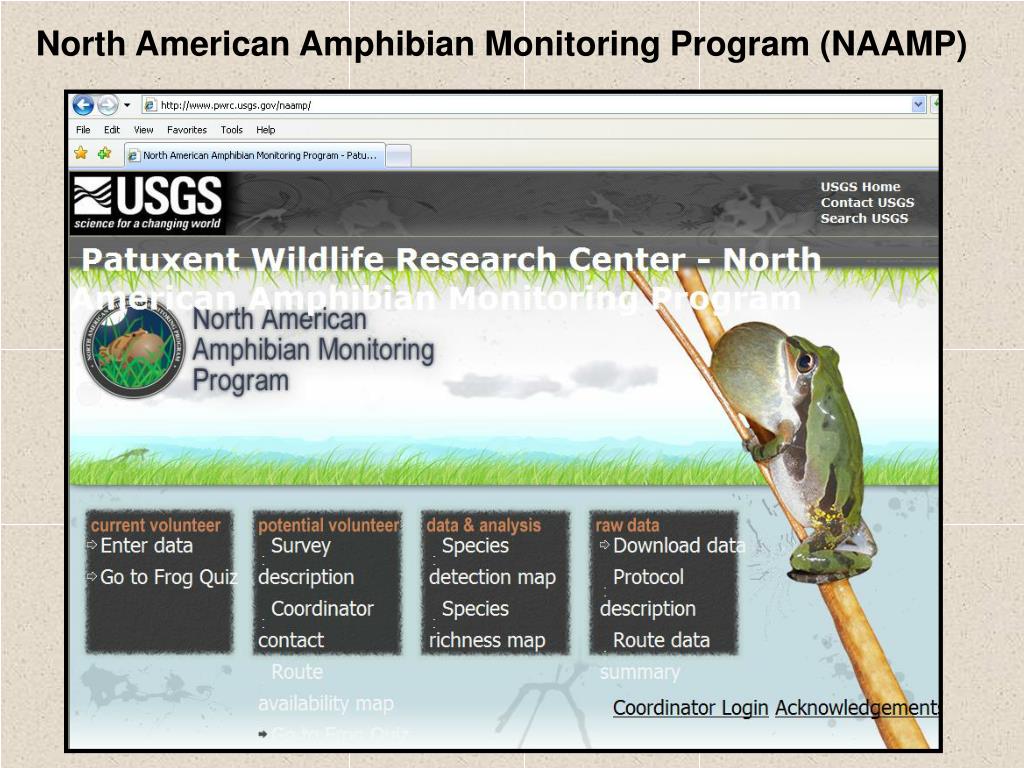The width and height of the screenshot is (1024, 768).
Task: Open the Coordinator contact link
Action: [x=316, y=624]
